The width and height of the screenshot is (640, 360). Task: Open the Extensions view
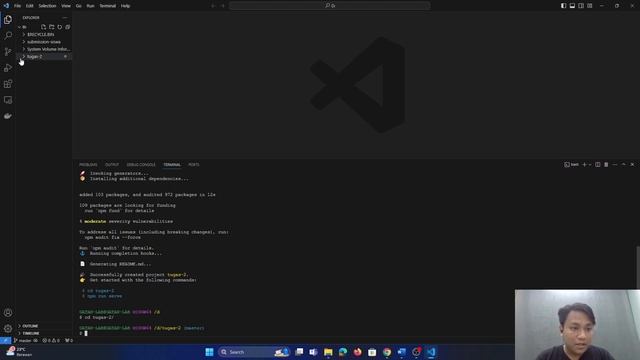click(8, 84)
